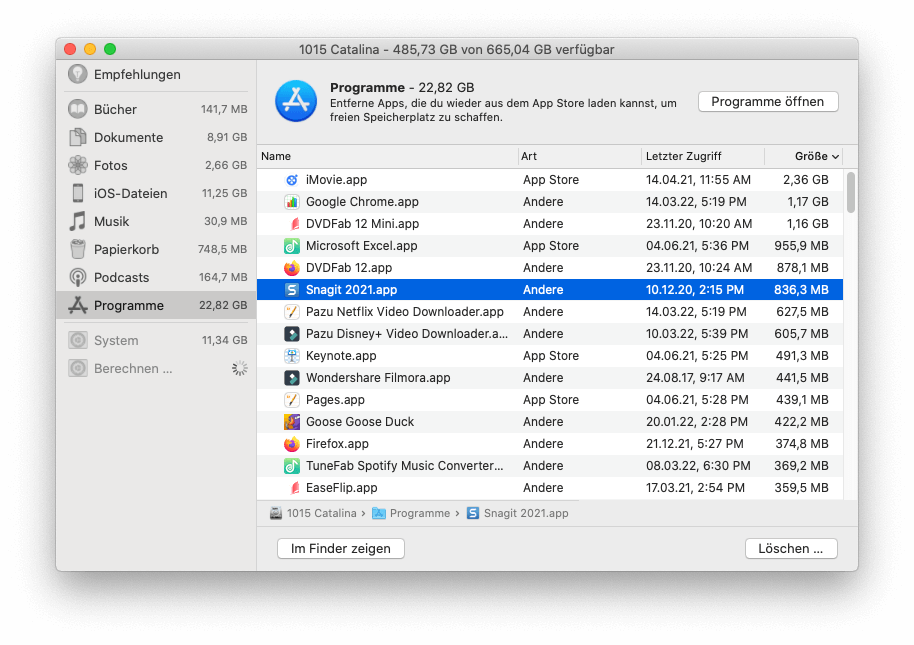Click the Firefox.app row icon
Image resolution: width=914 pixels, height=645 pixels.
click(291, 444)
